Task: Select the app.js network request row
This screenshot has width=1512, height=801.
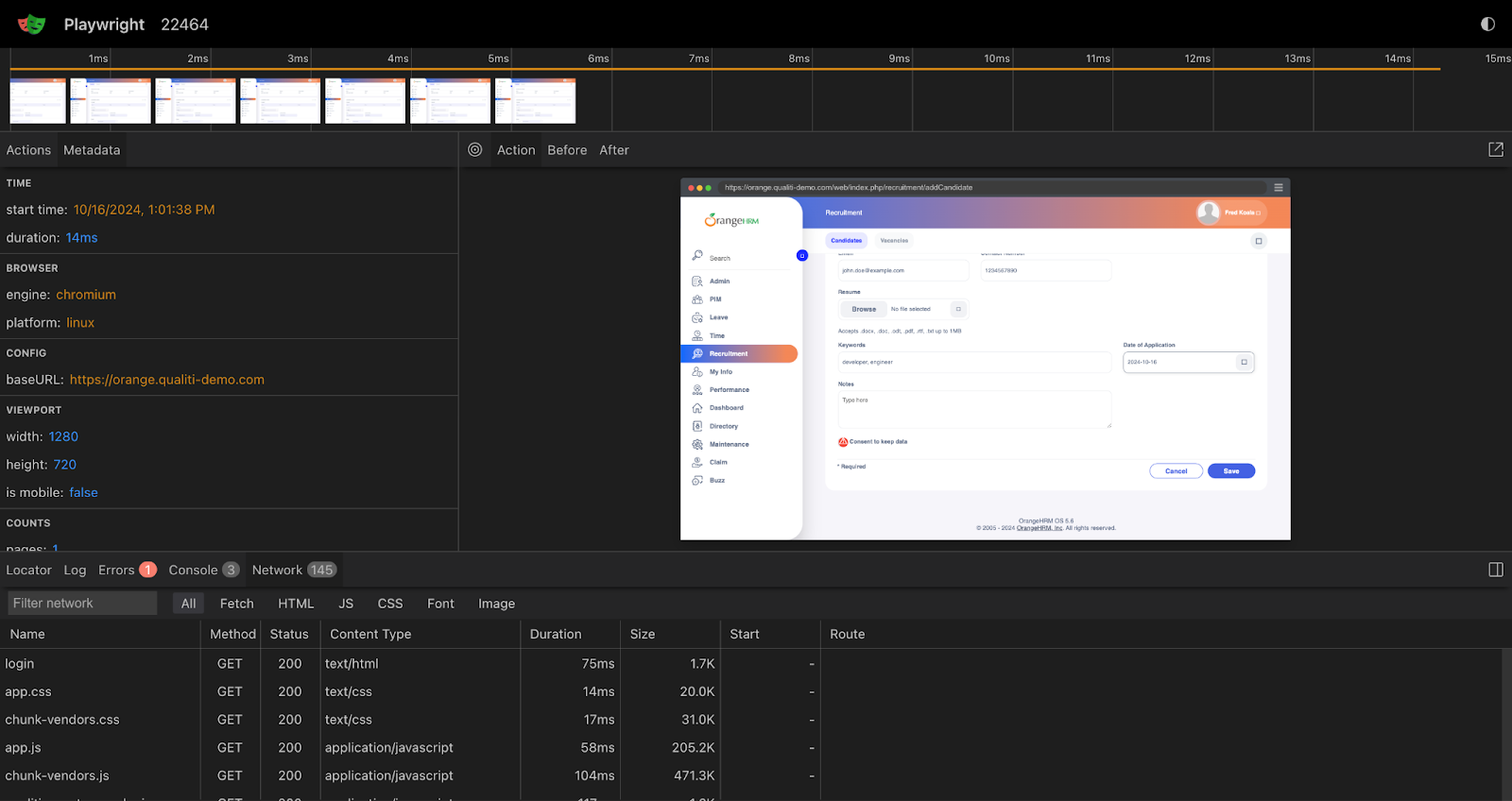Action: pos(751,747)
